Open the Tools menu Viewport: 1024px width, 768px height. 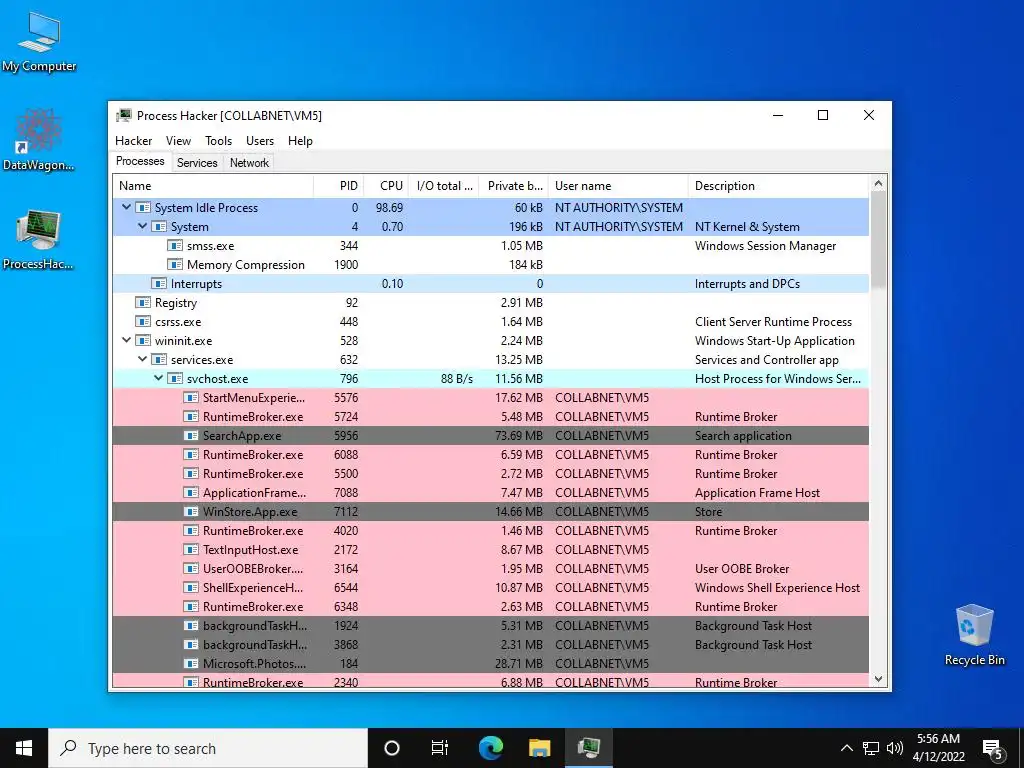coord(218,141)
